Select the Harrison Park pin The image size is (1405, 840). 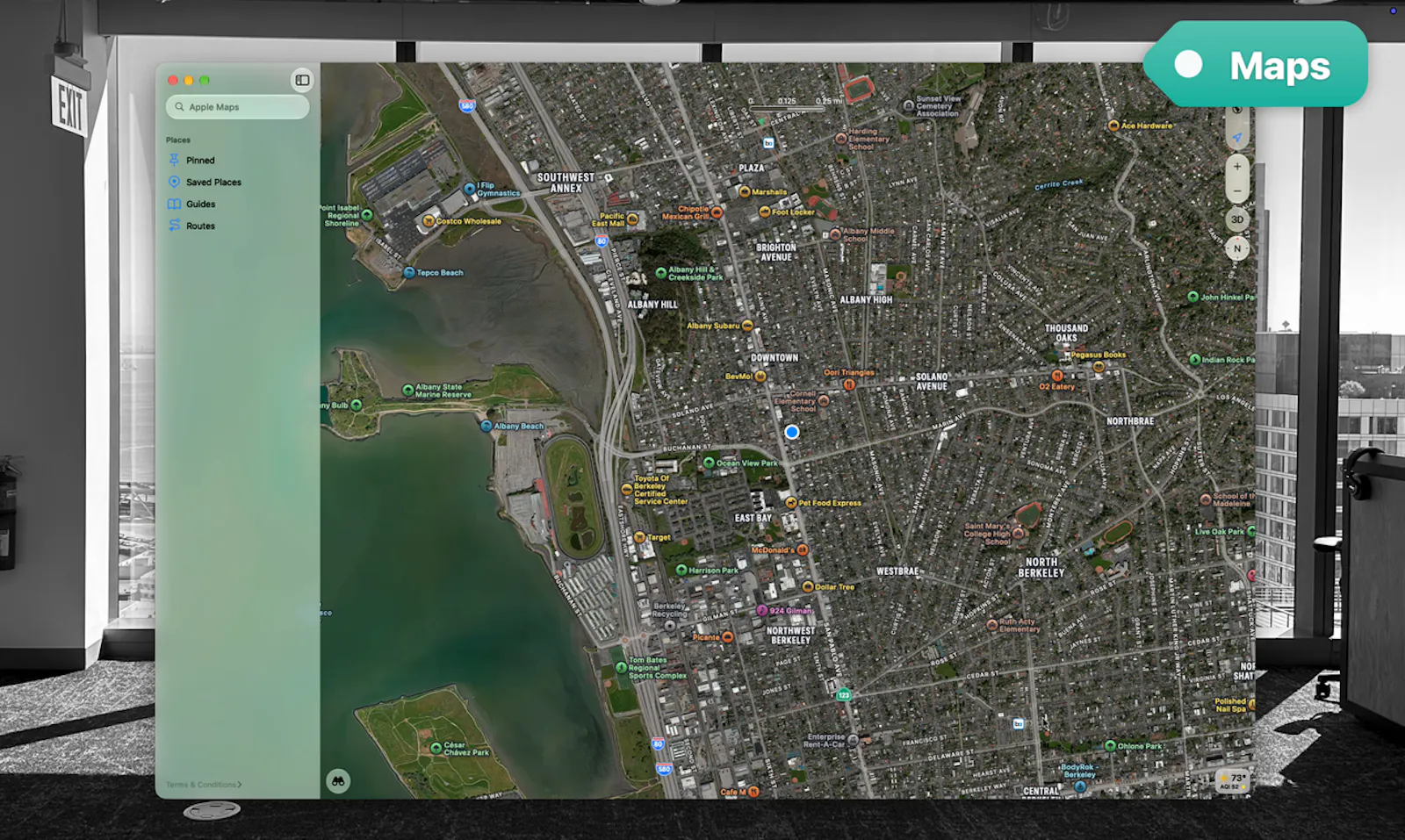click(x=681, y=570)
